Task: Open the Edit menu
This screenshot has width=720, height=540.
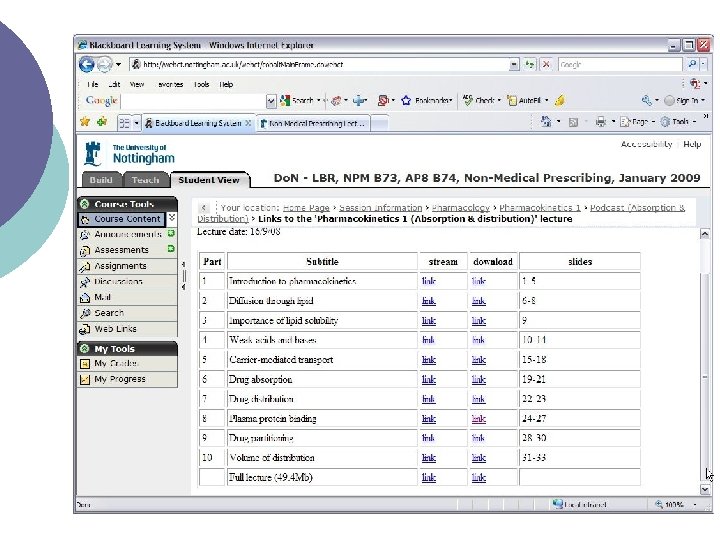Action: pos(114,84)
